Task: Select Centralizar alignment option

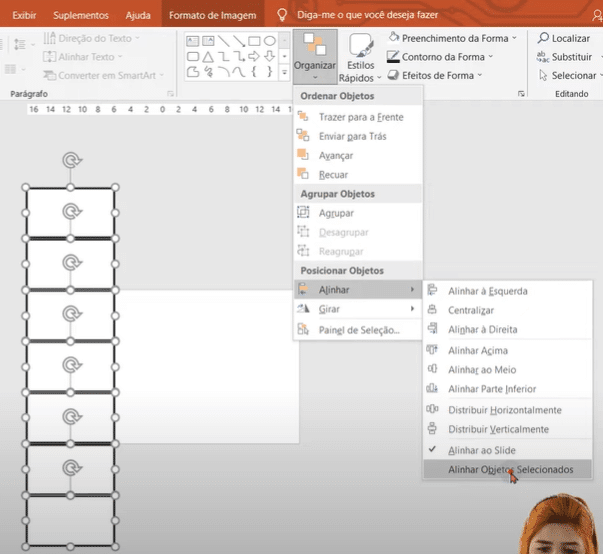Action: click(x=507, y=310)
